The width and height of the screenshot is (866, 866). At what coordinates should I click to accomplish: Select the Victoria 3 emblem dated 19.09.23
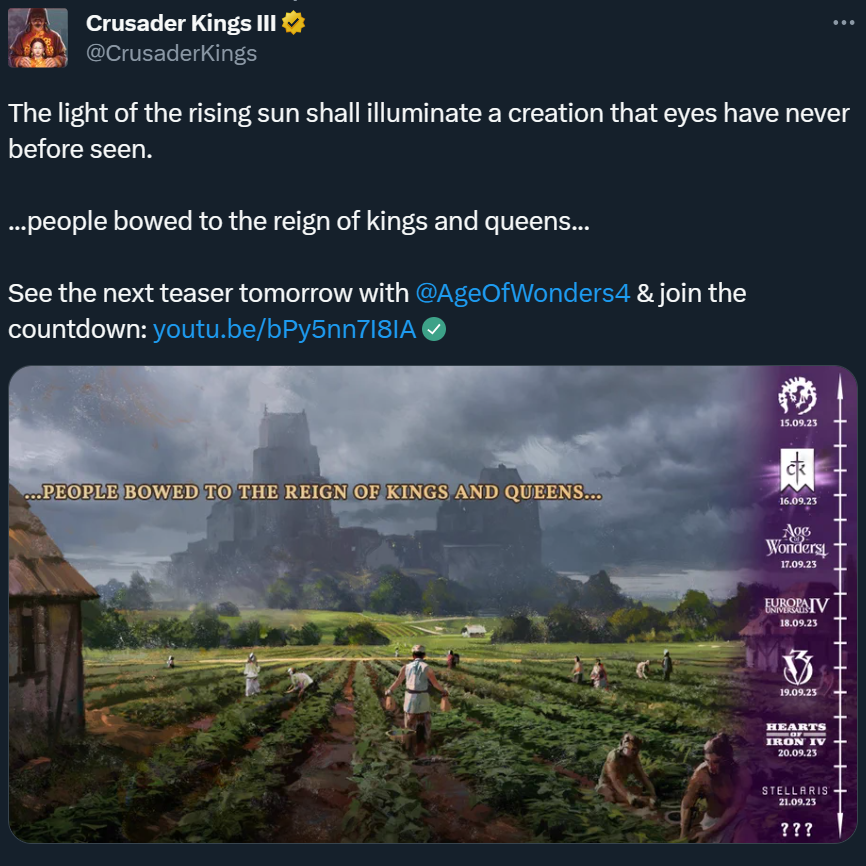click(797, 664)
